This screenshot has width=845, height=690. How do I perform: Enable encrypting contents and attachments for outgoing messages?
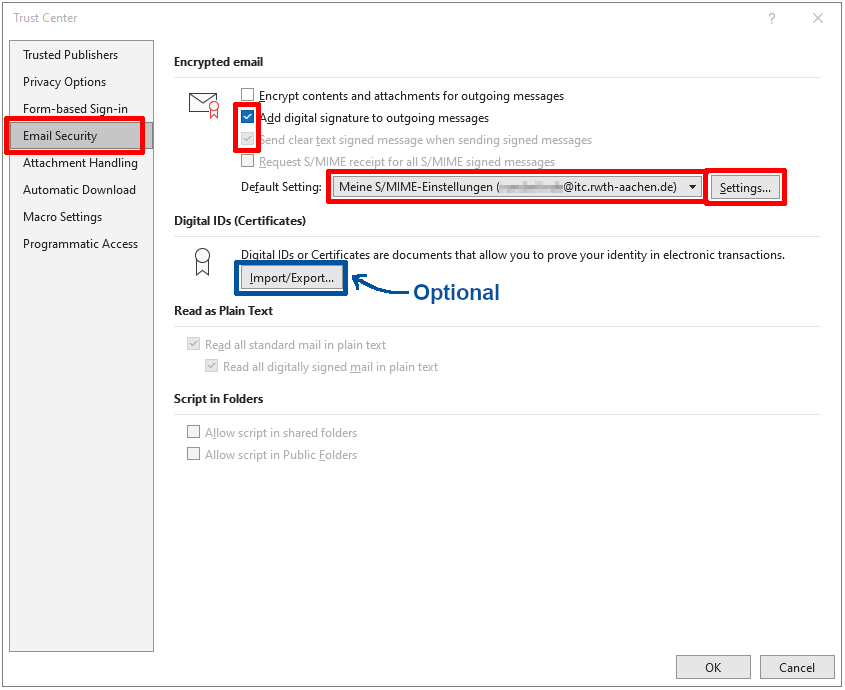pos(247,95)
